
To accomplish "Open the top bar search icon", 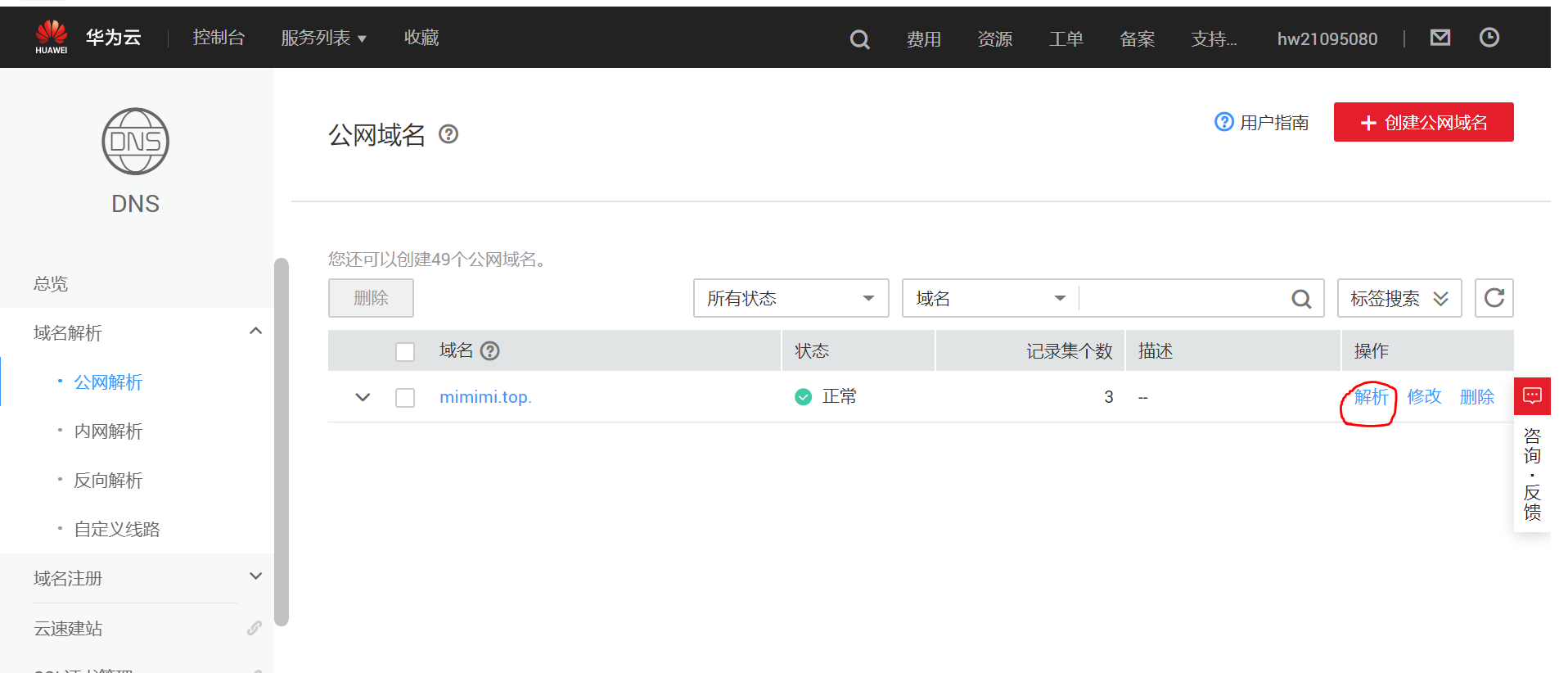I will pos(859,38).
